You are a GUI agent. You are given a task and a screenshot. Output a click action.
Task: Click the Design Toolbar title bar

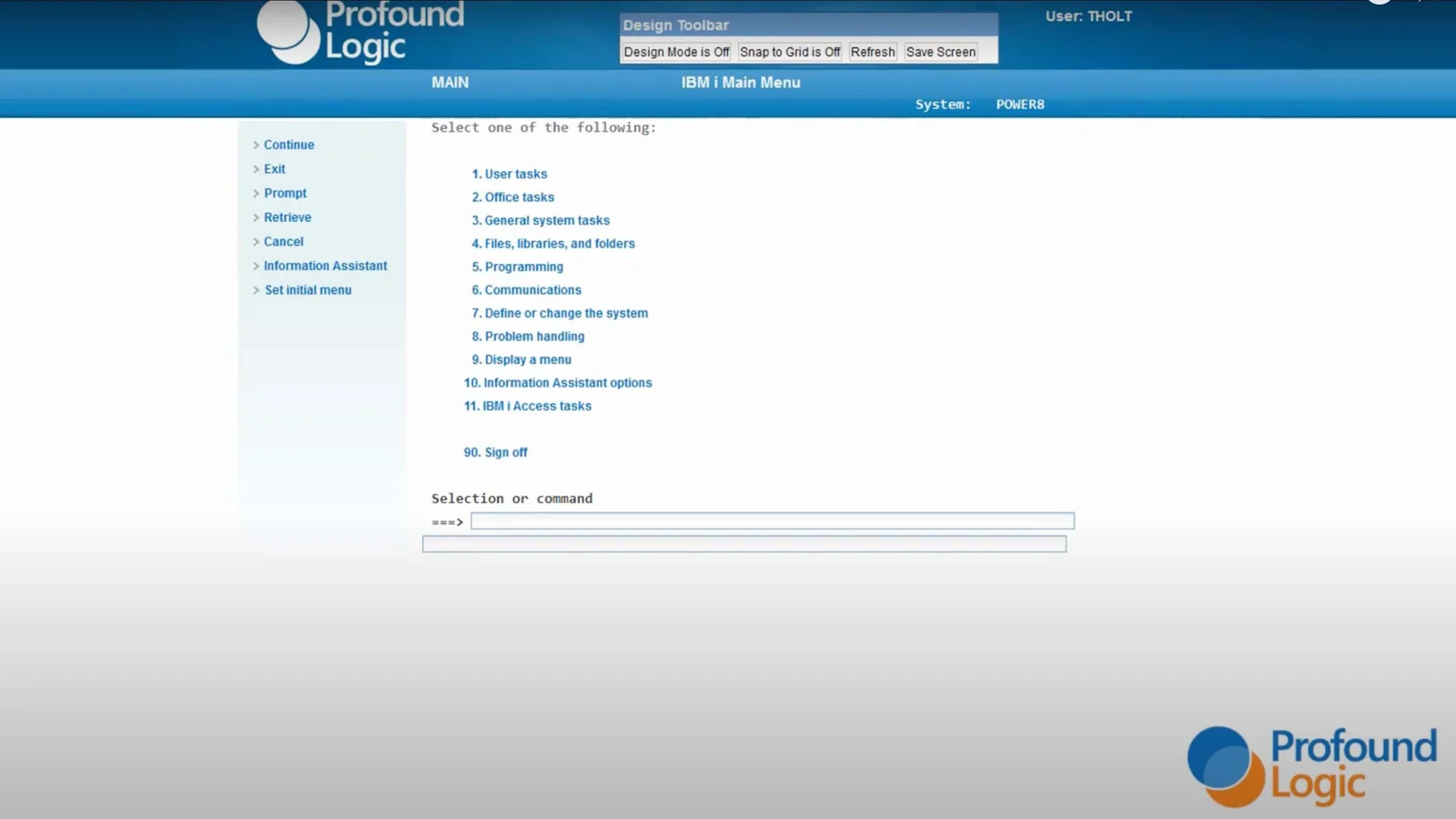click(x=809, y=25)
